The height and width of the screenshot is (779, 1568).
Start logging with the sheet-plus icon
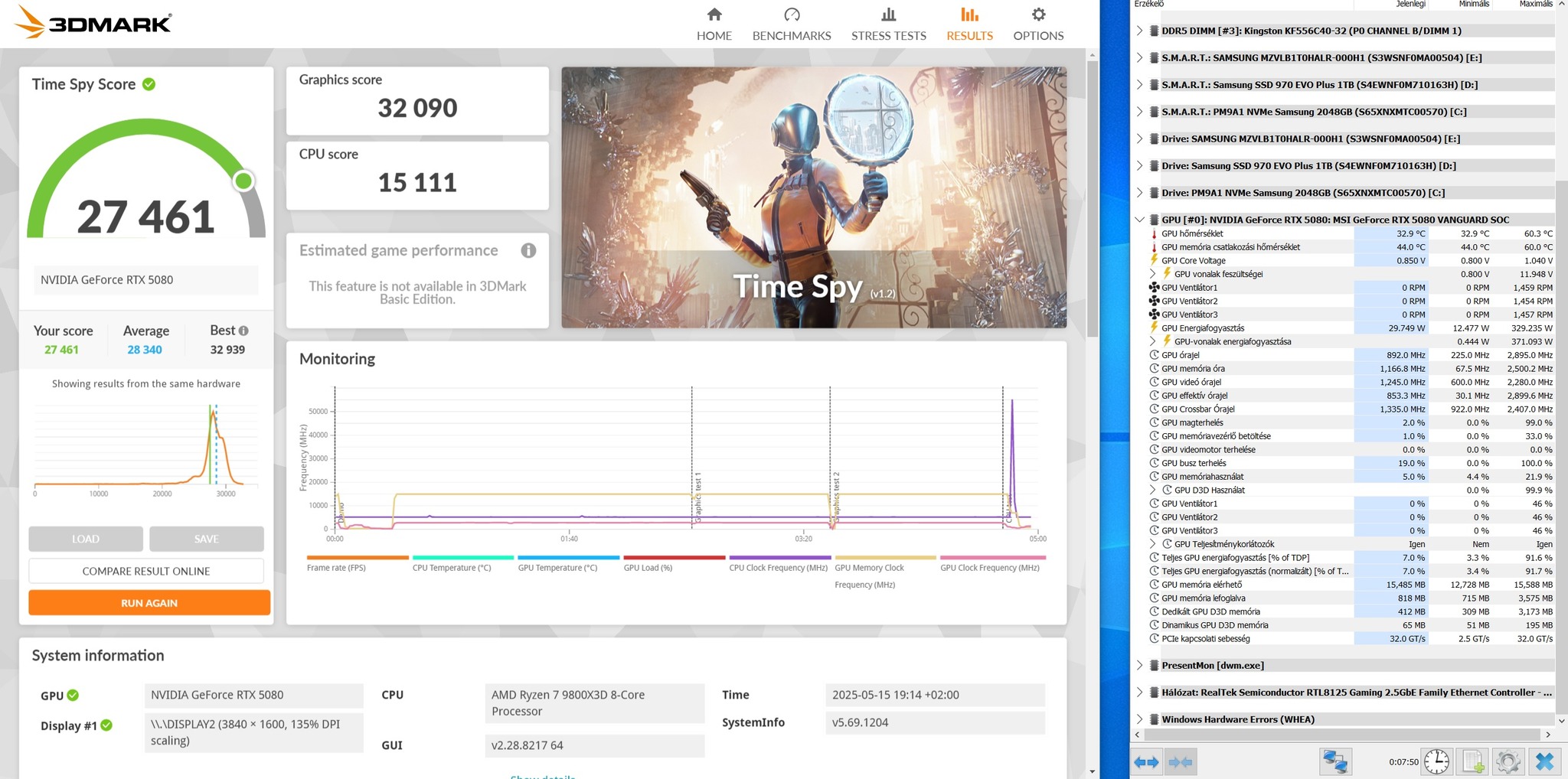point(1473,761)
